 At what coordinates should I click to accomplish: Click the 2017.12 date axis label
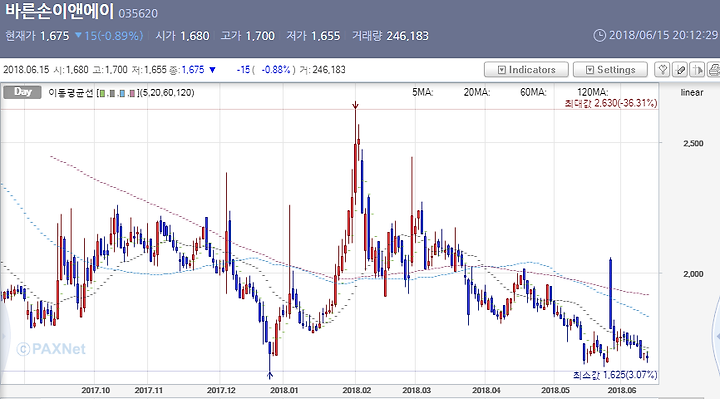[x=221, y=390]
